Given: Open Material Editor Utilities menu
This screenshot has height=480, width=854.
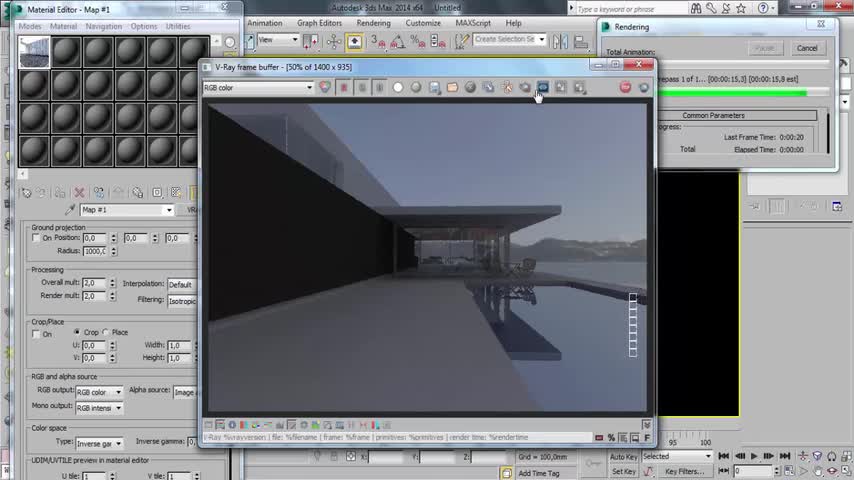Looking at the screenshot, I should pyautogui.click(x=178, y=26).
